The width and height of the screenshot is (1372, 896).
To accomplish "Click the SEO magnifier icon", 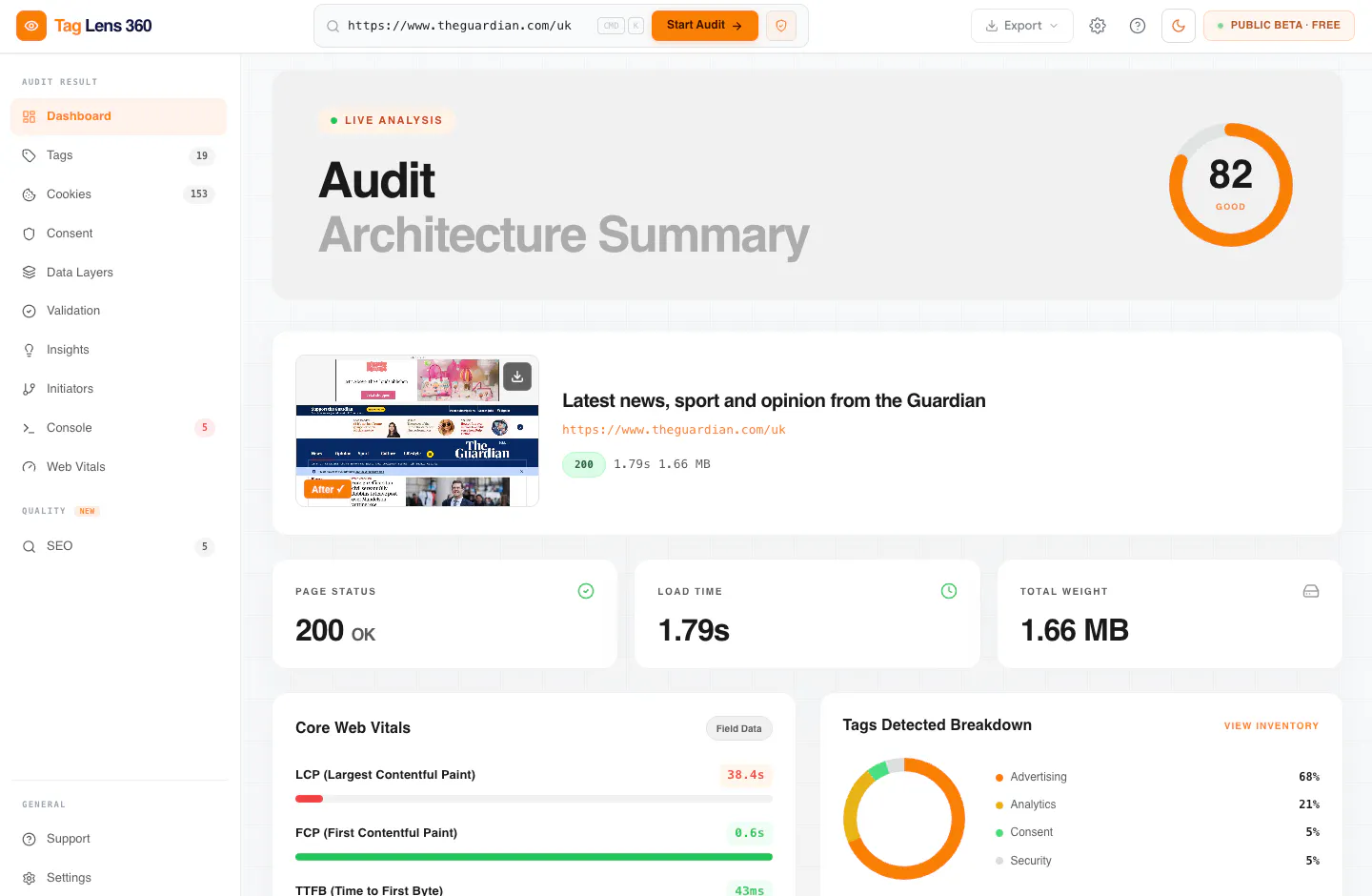I will pyautogui.click(x=29, y=546).
